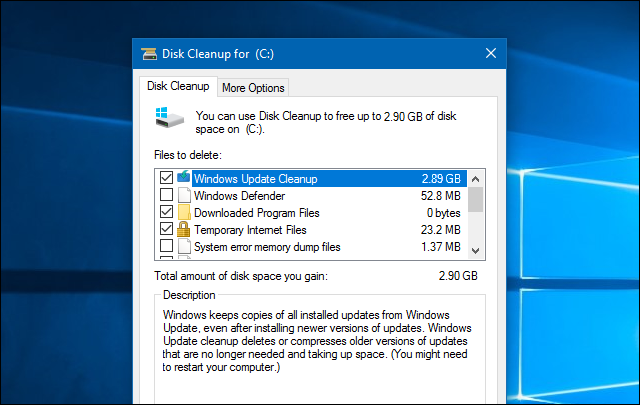Click the file list scrollbar thumb
Screen dimensions: 640x405
tap(475, 198)
